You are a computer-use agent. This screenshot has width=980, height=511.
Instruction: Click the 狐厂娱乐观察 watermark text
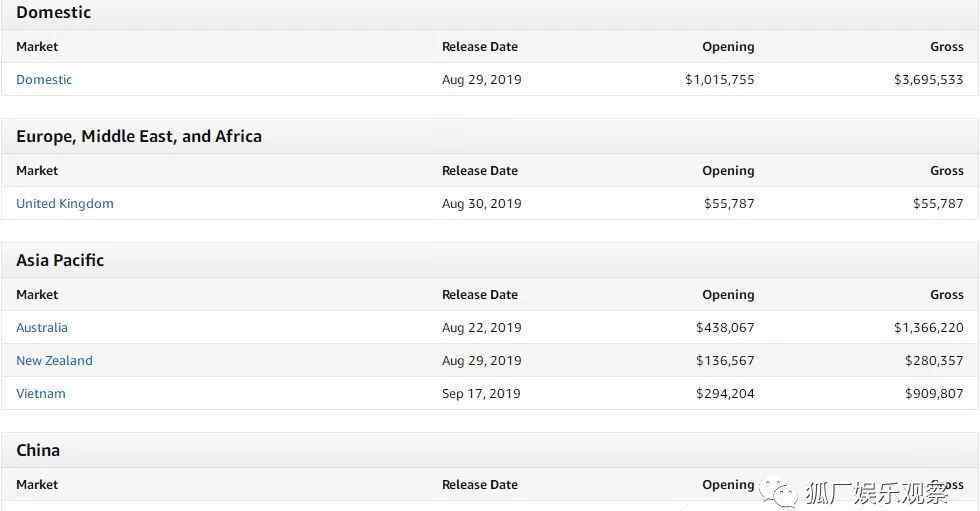876,492
